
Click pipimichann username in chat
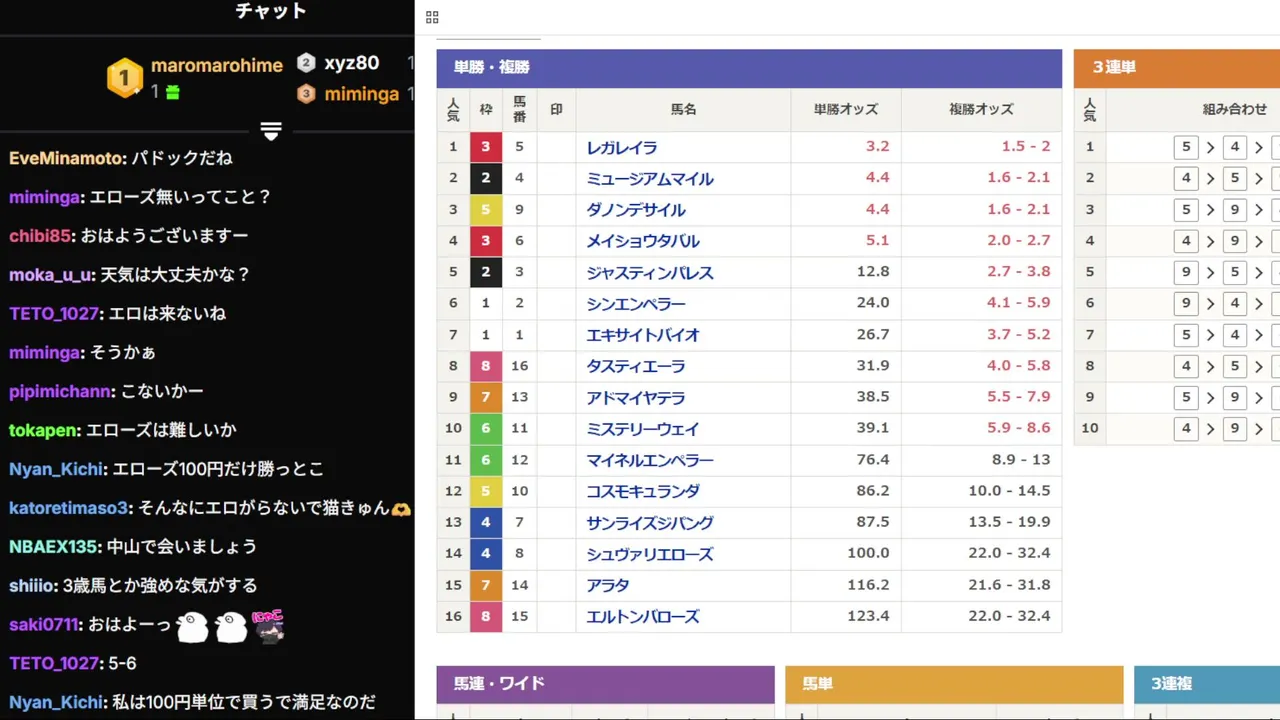(x=62, y=392)
